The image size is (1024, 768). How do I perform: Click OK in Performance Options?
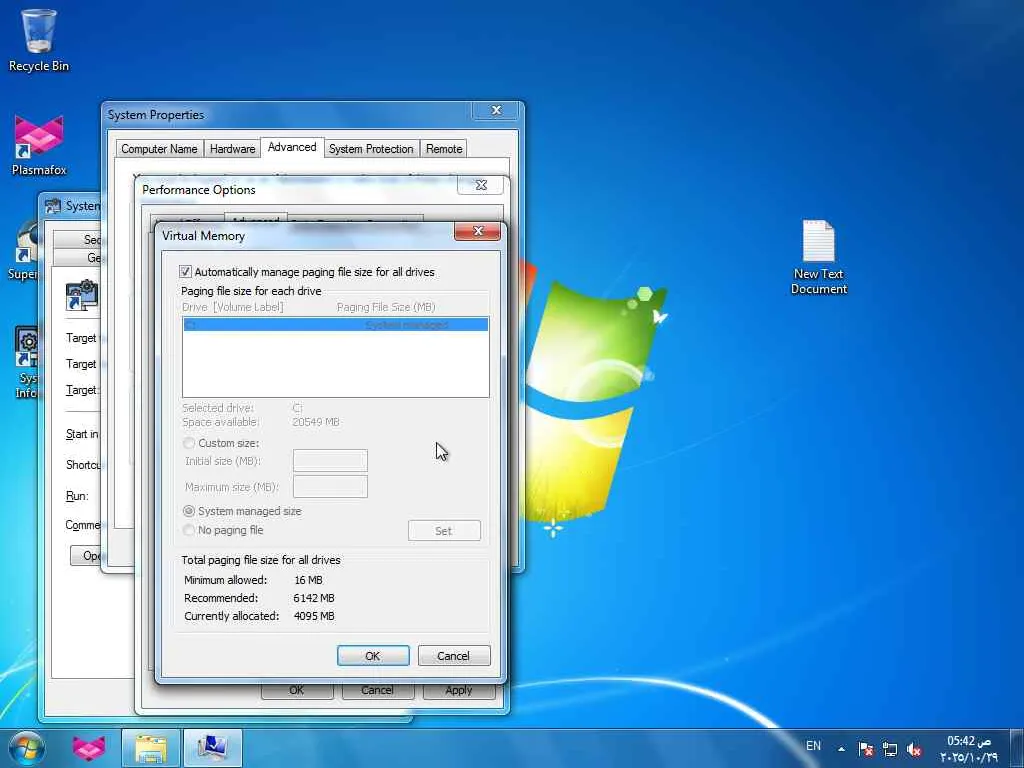point(297,691)
